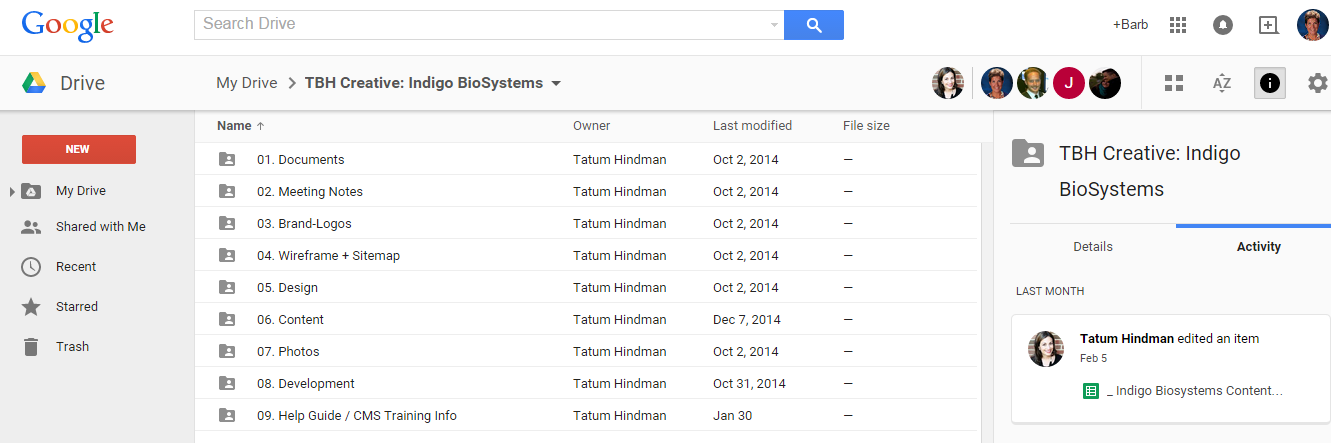The image size is (1331, 443).
Task: Open the TBH Creative folder dropdown
Action: 556,83
